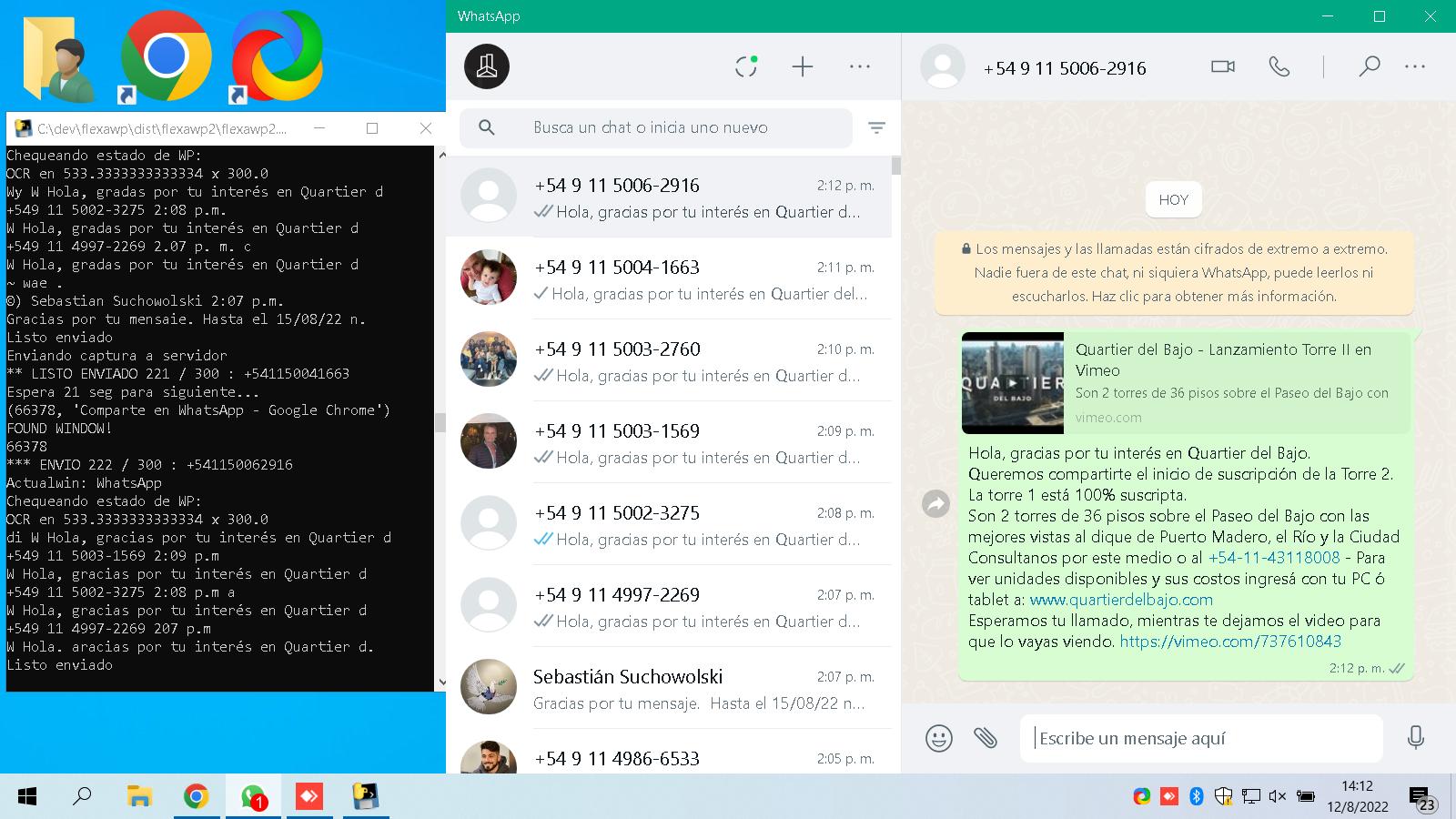Start a video call with this contact
This screenshot has width=1456, height=819.
[x=1223, y=66]
